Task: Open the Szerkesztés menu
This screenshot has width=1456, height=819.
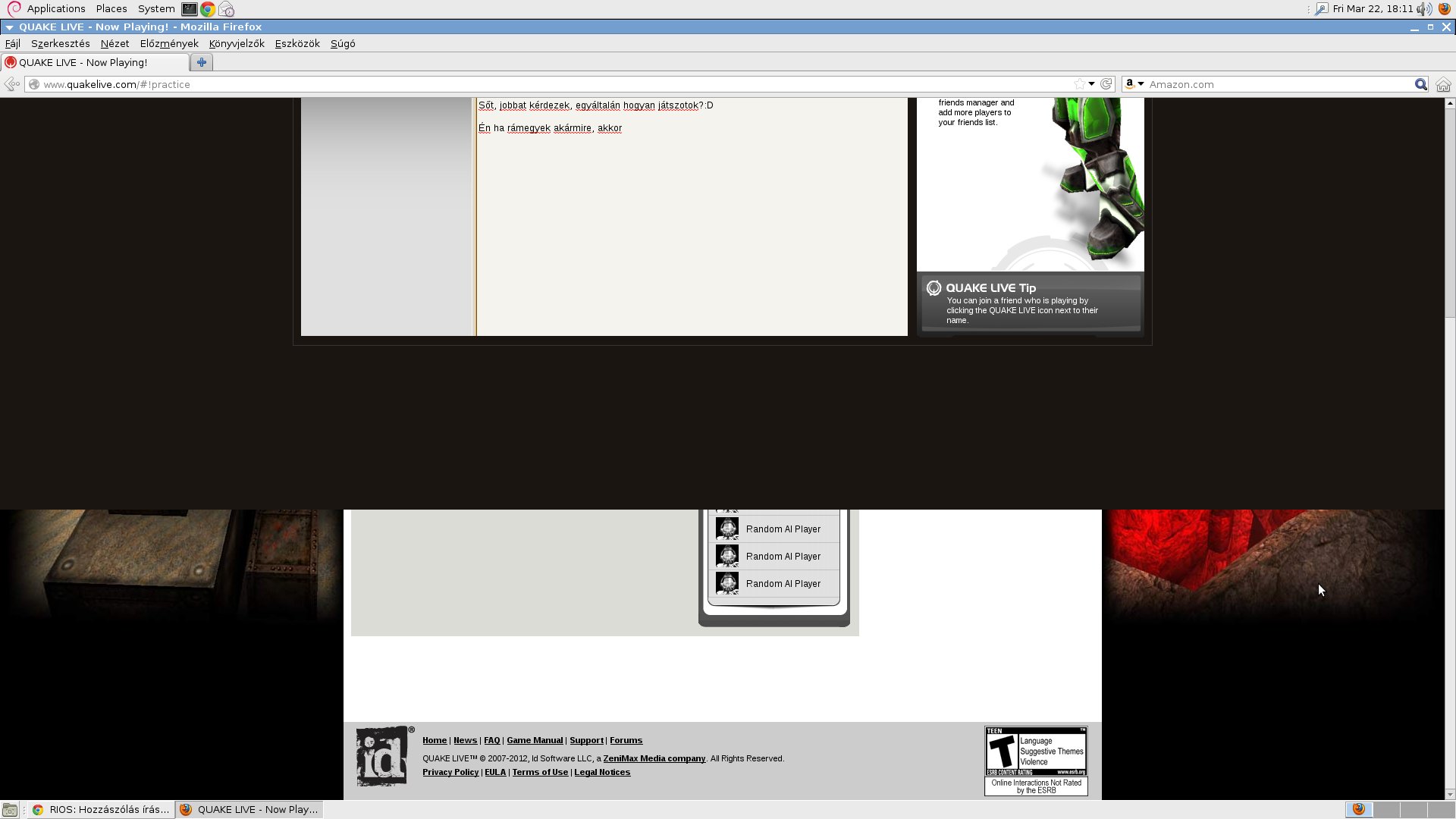Action: pyautogui.click(x=61, y=44)
